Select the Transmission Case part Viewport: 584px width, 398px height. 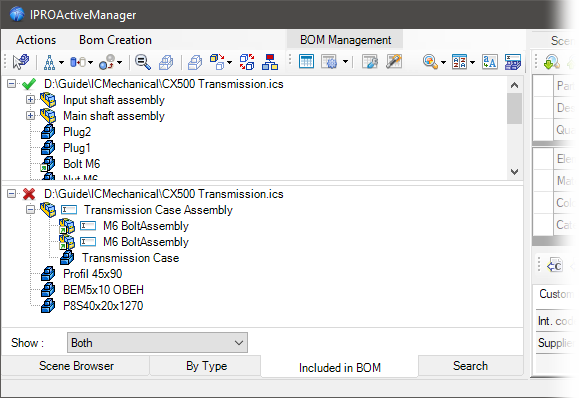point(130,258)
